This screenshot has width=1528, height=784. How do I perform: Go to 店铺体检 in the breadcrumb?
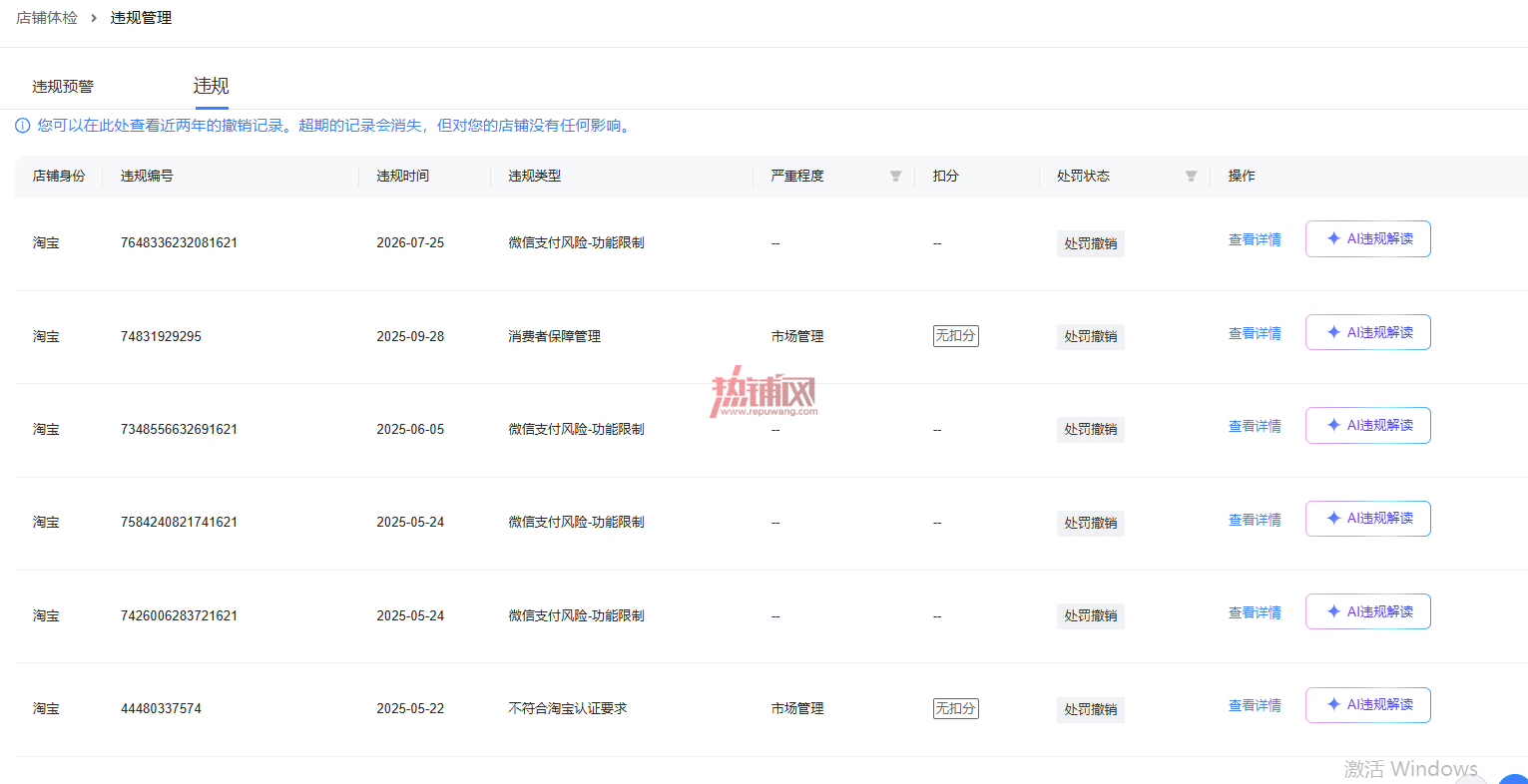[x=47, y=18]
